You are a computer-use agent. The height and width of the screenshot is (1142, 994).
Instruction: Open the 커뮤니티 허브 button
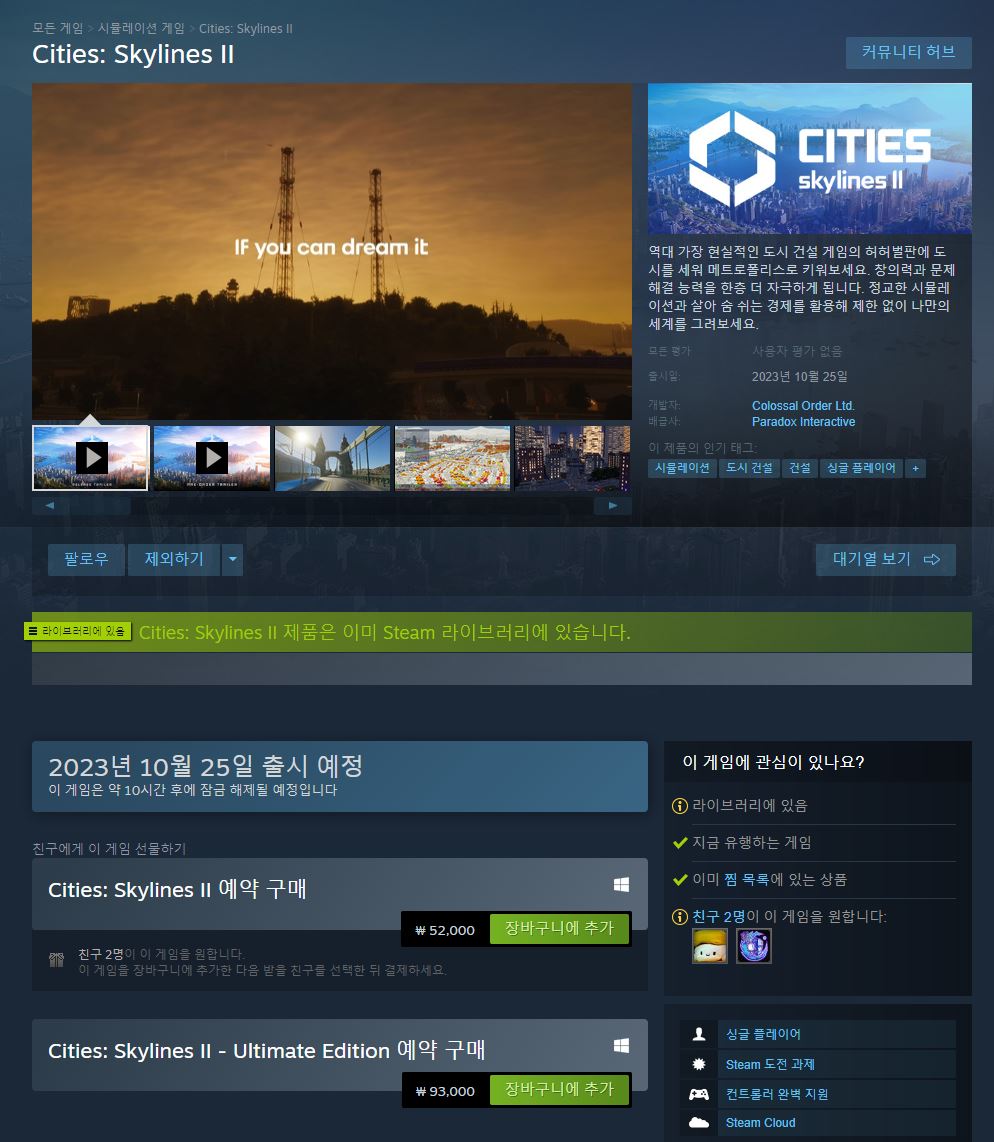(x=908, y=53)
